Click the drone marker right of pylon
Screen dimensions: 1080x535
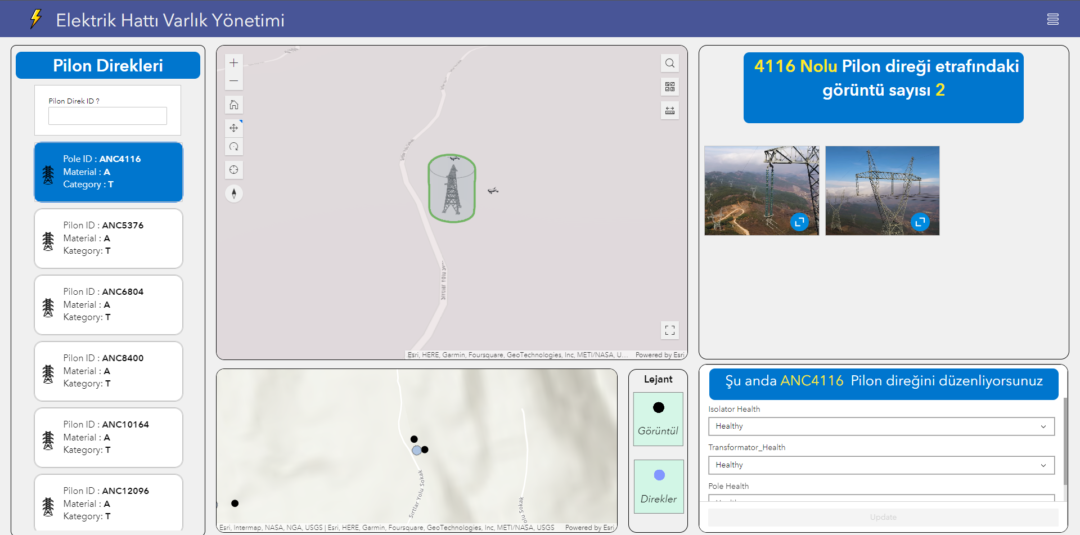click(x=492, y=191)
